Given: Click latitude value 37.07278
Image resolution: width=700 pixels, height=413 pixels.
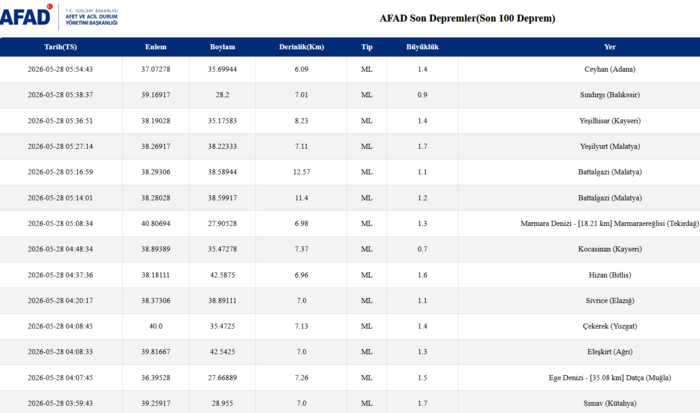Looking at the screenshot, I should (155, 69).
